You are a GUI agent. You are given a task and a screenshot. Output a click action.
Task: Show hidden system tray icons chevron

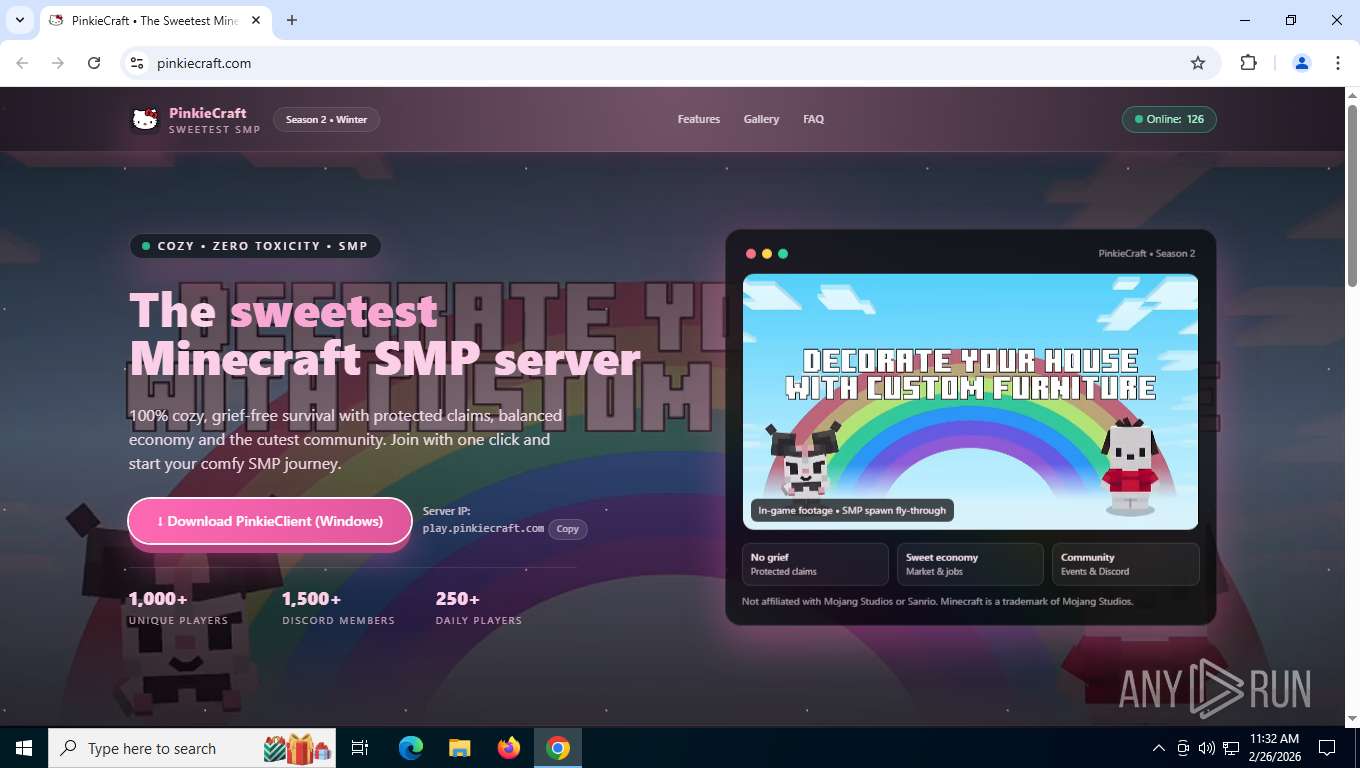pyautogui.click(x=1159, y=748)
